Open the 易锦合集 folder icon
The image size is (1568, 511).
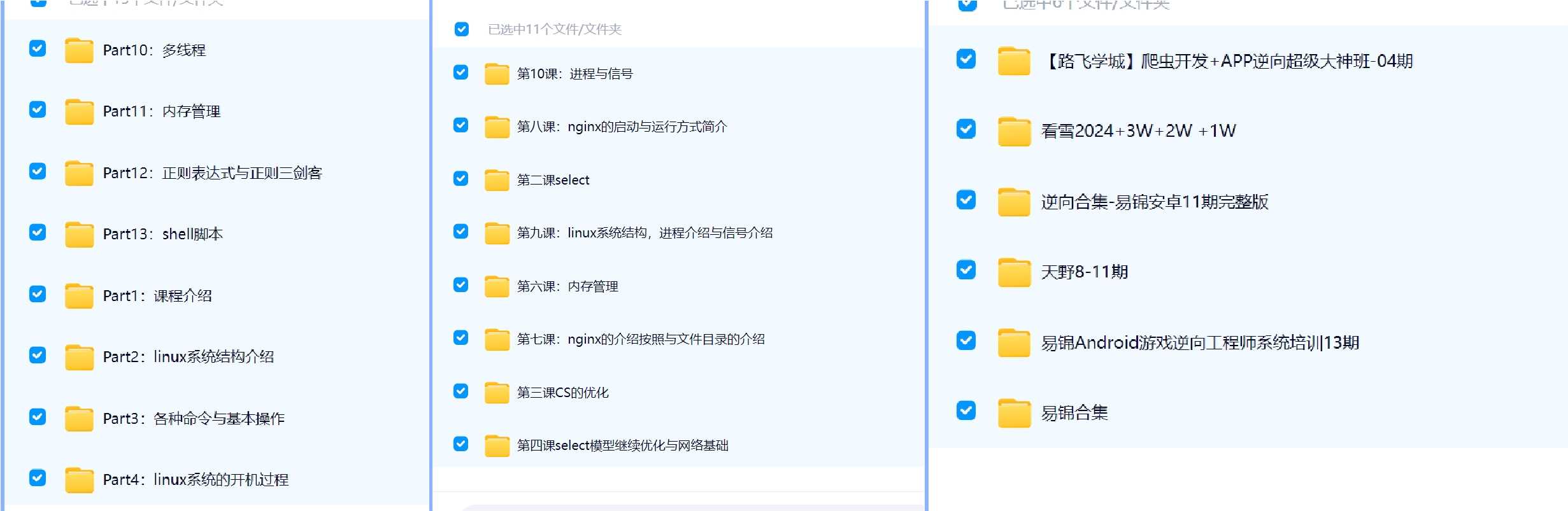pos(1014,413)
